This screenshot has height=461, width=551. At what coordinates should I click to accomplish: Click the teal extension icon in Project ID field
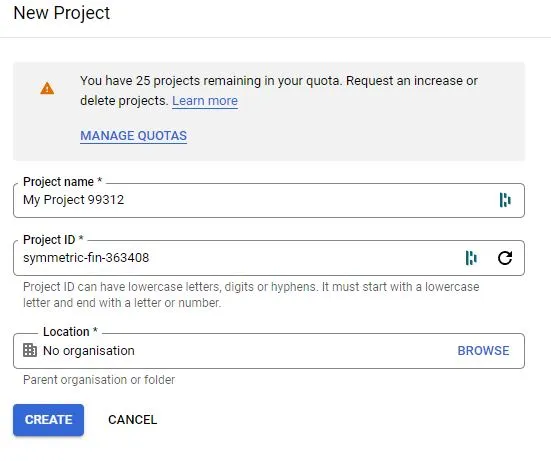tap(471, 258)
